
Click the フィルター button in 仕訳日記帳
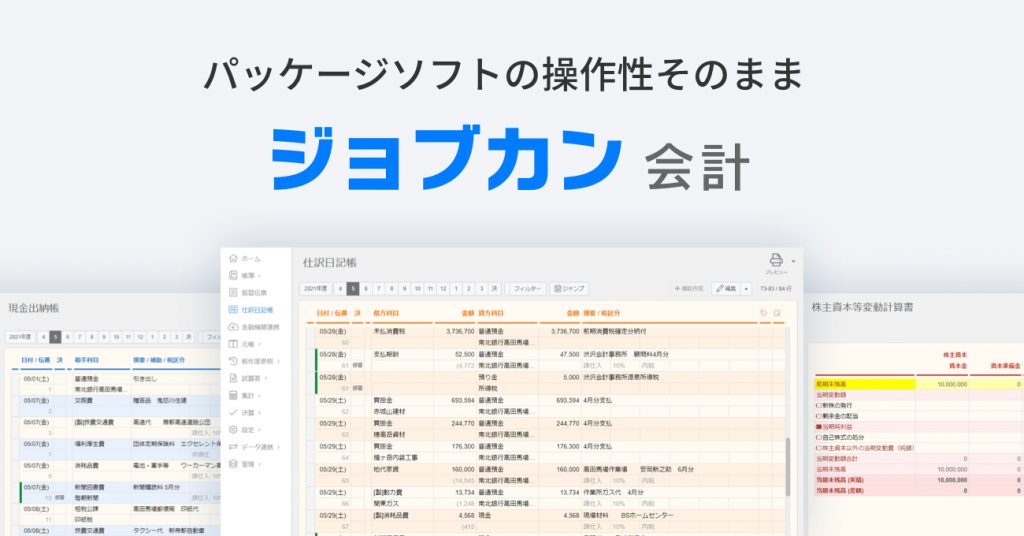coord(527,289)
